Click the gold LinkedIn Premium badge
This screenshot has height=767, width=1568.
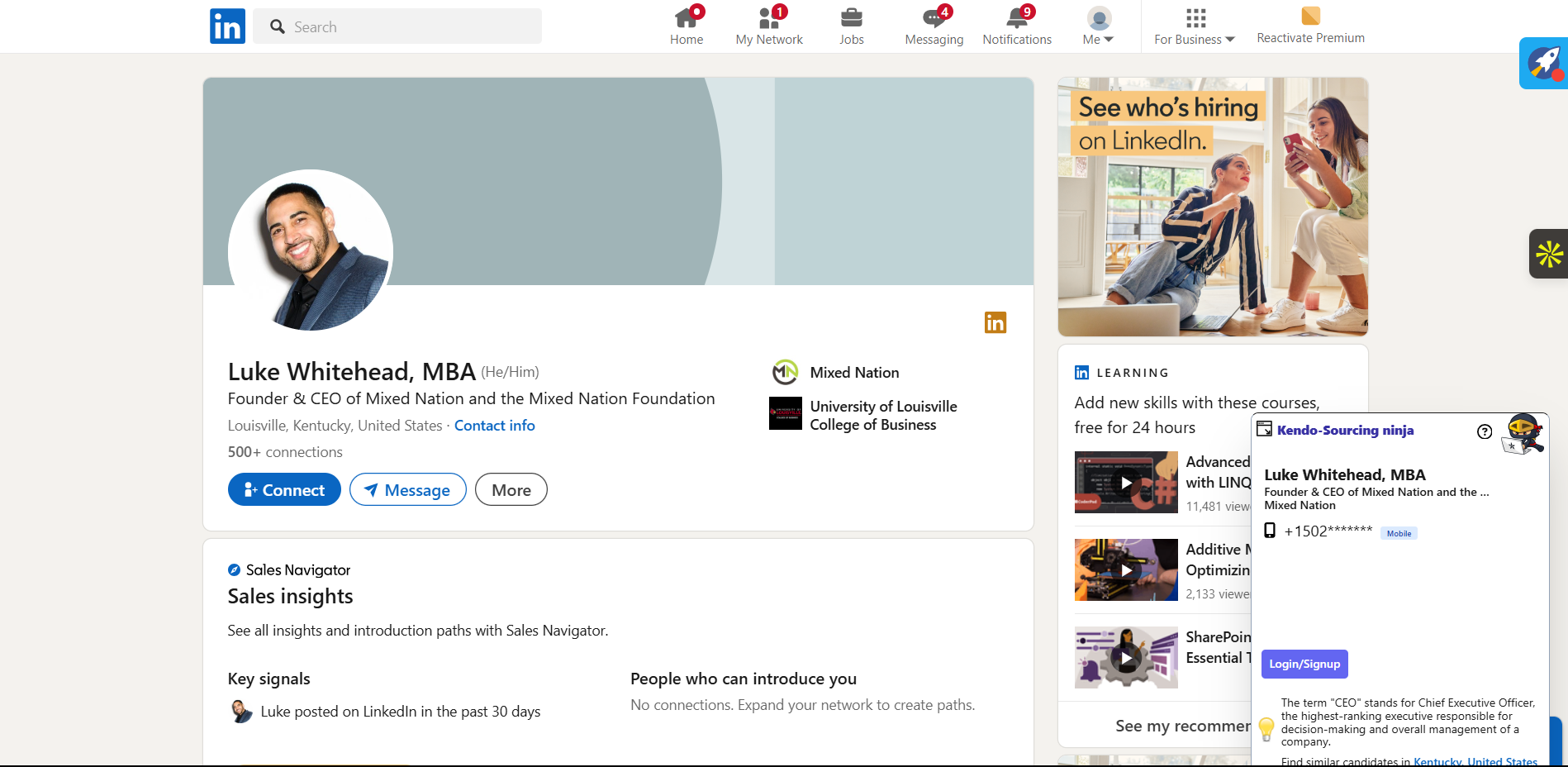pyautogui.click(x=995, y=322)
